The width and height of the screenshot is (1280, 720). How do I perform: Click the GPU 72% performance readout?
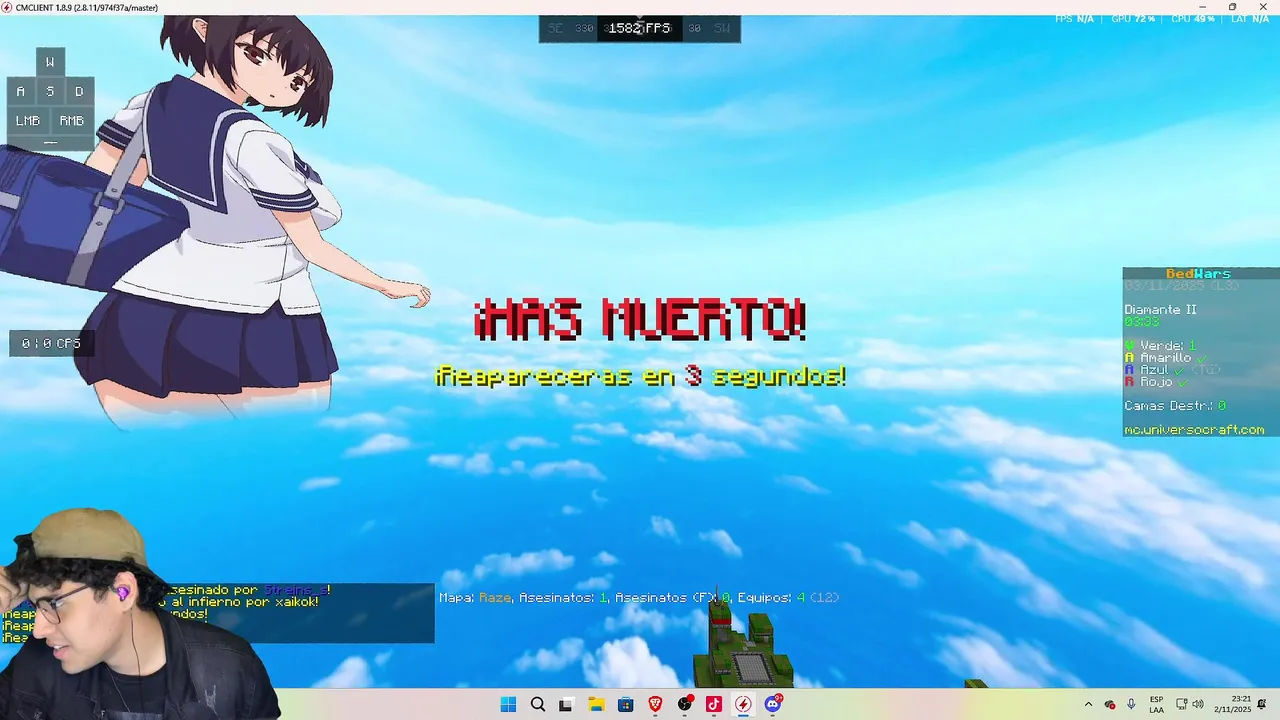click(1133, 19)
